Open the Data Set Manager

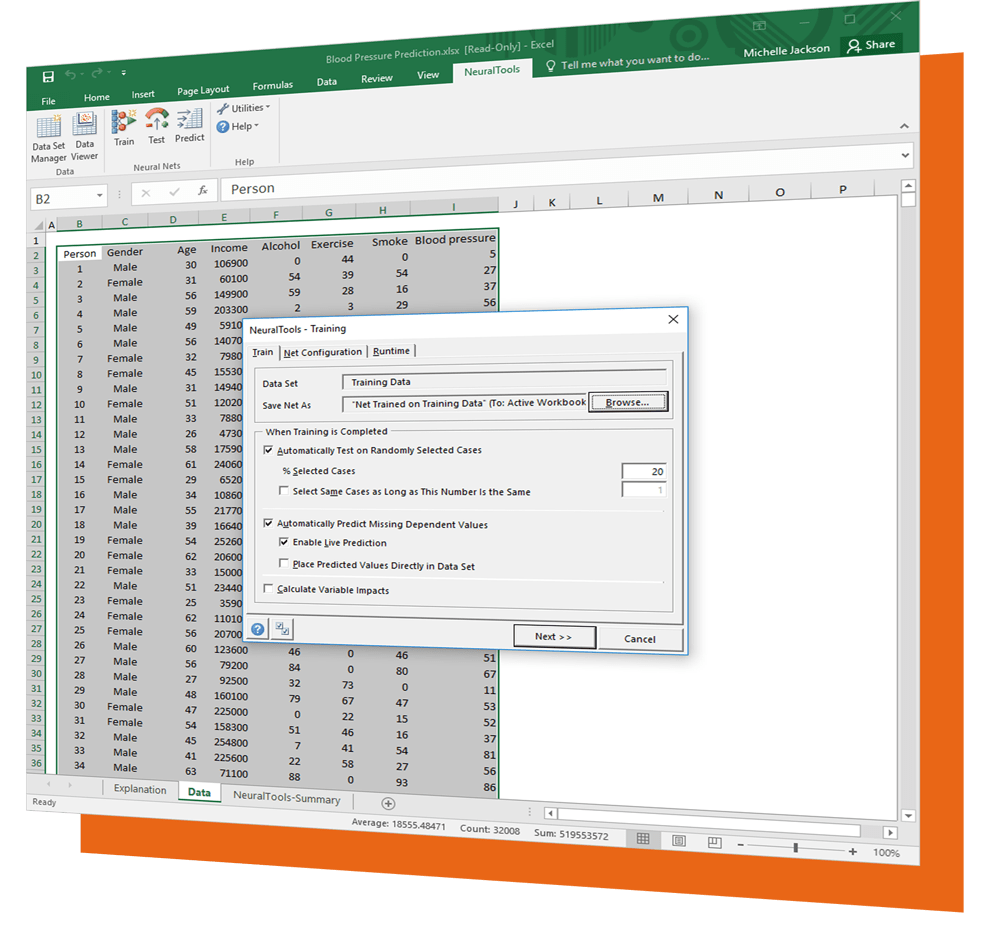[48, 135]
